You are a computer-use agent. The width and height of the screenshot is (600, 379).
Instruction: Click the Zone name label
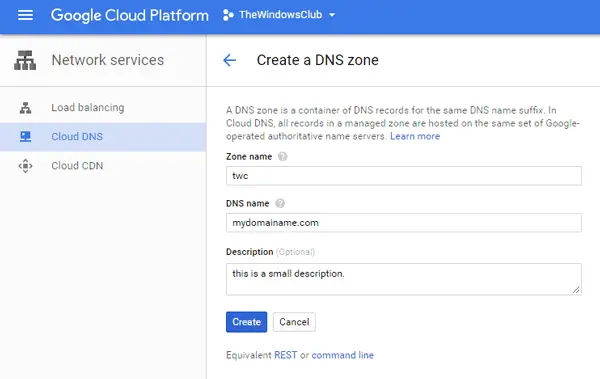(x=249, y=157)
